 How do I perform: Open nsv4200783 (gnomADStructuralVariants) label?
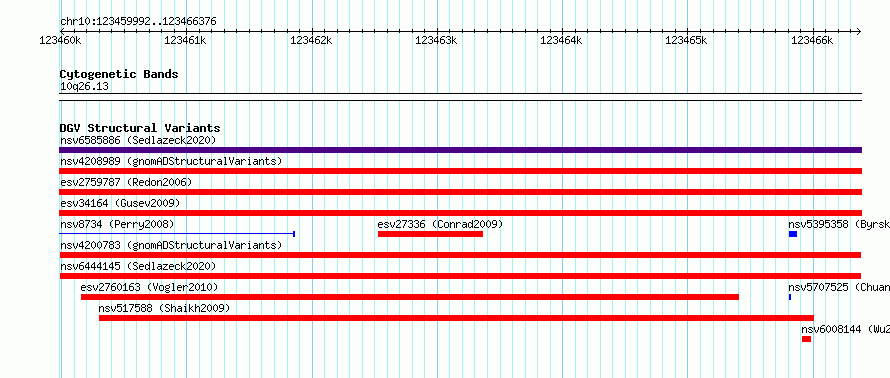point(171,245)
